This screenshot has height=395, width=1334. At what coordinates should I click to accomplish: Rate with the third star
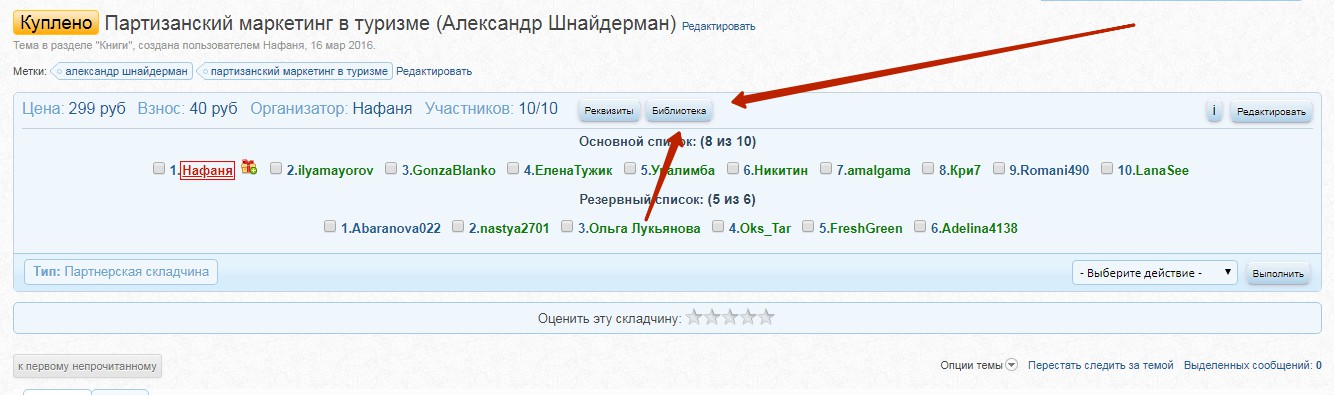(x=730, y=318)
